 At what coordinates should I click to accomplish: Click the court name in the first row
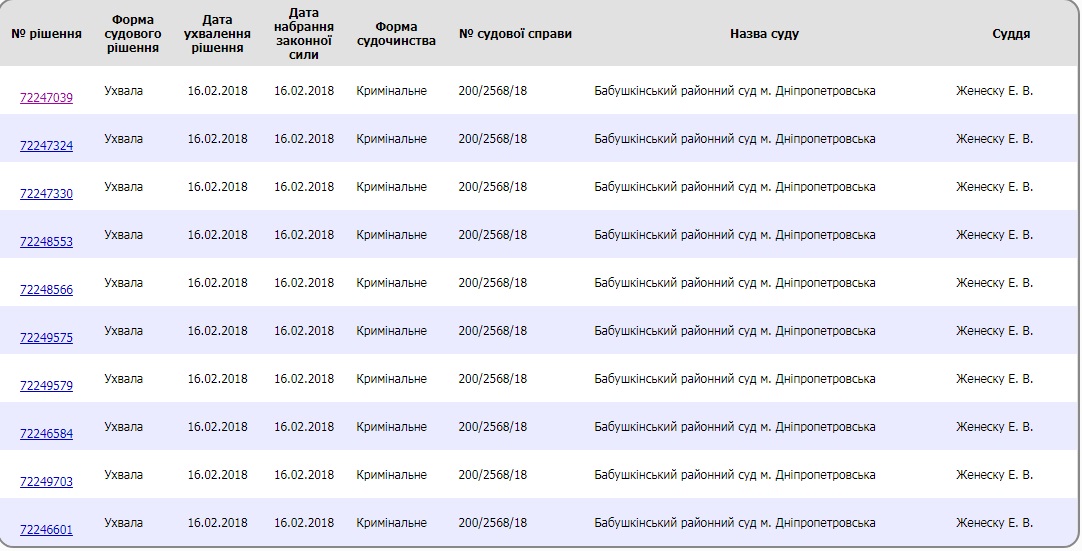click(x=734, y=91)
